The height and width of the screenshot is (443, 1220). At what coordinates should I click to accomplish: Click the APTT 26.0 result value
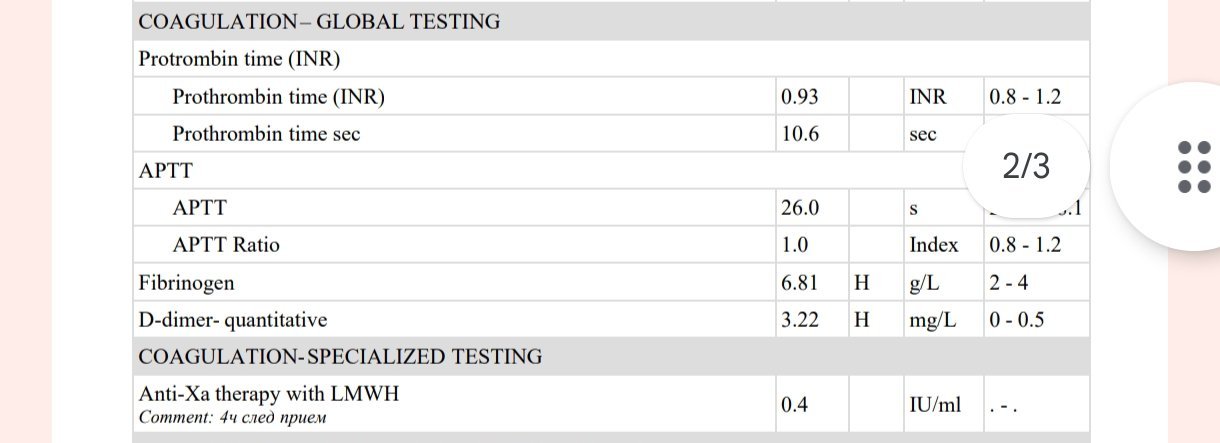[800, 208]
